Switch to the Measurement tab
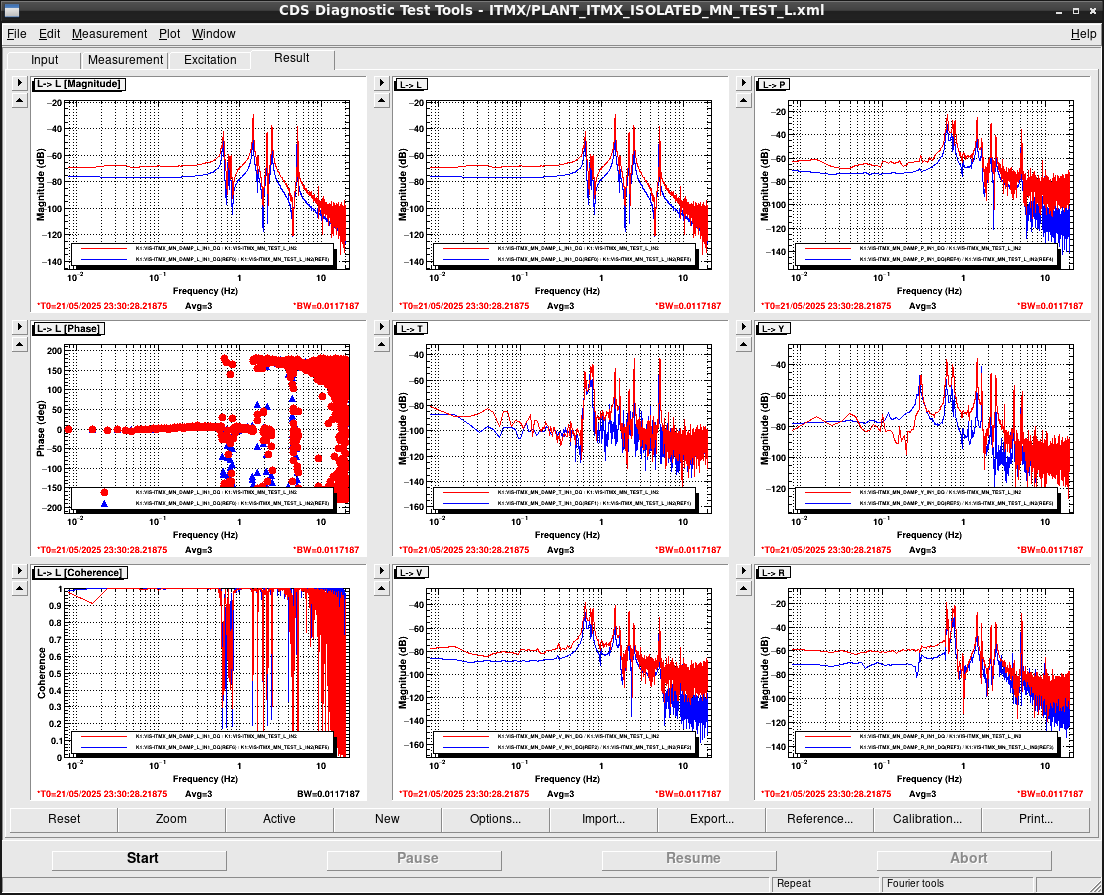Screen dimensions: 1104x895 click(125, 60)
